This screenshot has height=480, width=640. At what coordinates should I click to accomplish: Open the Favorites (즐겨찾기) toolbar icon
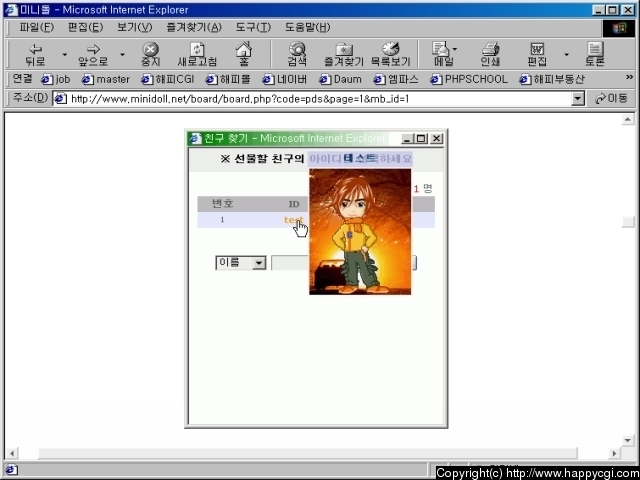point(344,55)
